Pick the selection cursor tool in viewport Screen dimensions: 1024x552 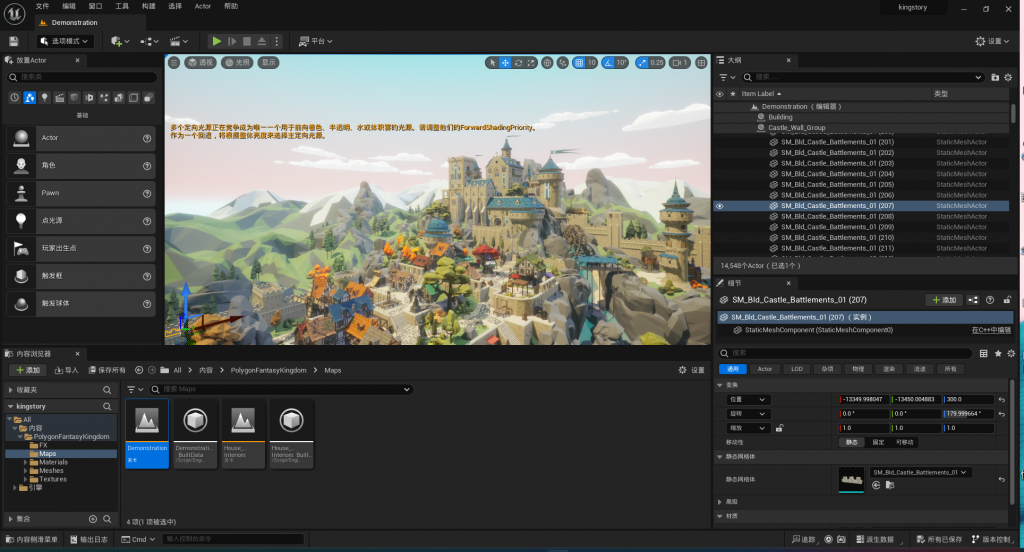492,63
